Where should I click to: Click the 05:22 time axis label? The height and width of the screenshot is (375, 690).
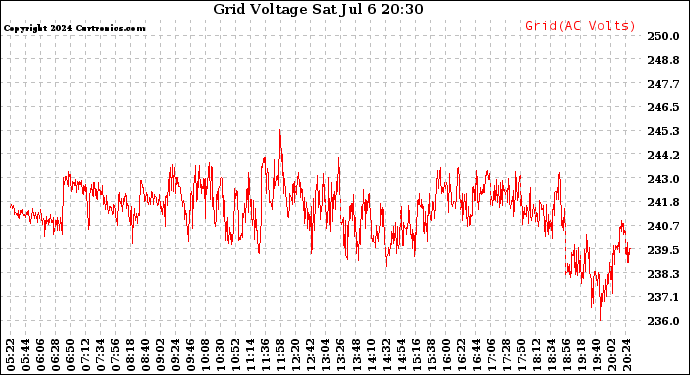11,355
